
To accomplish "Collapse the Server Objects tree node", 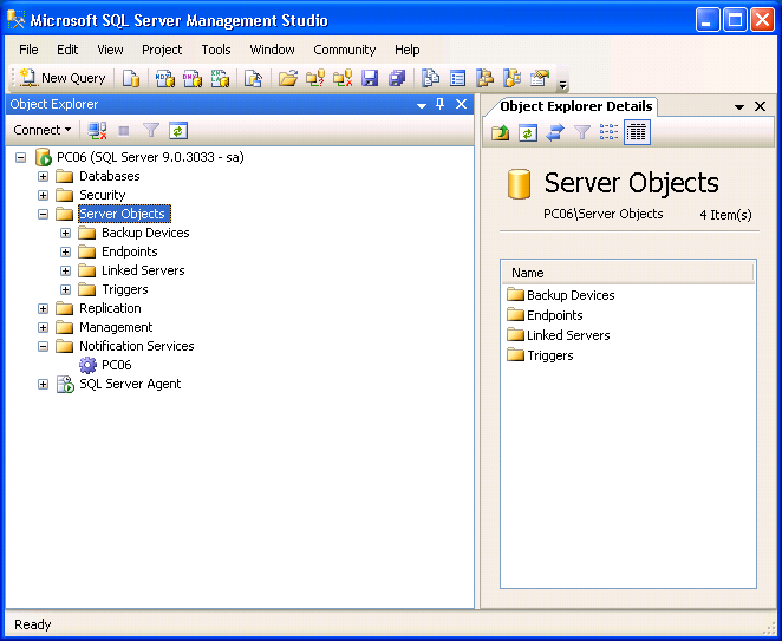I will 43,214.
